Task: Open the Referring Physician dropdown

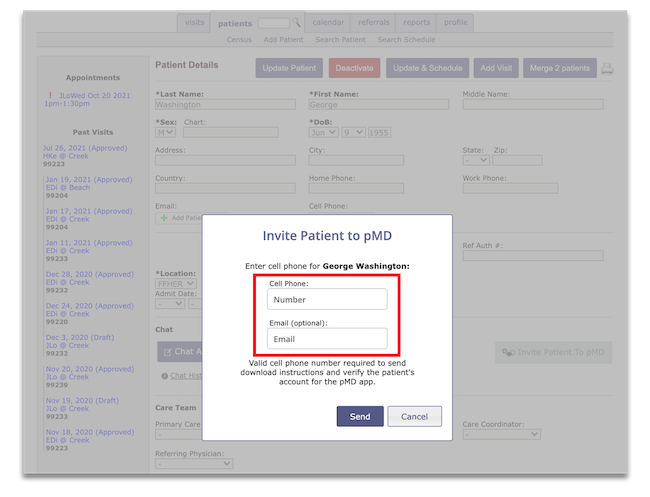Action: tap(194, 463)
